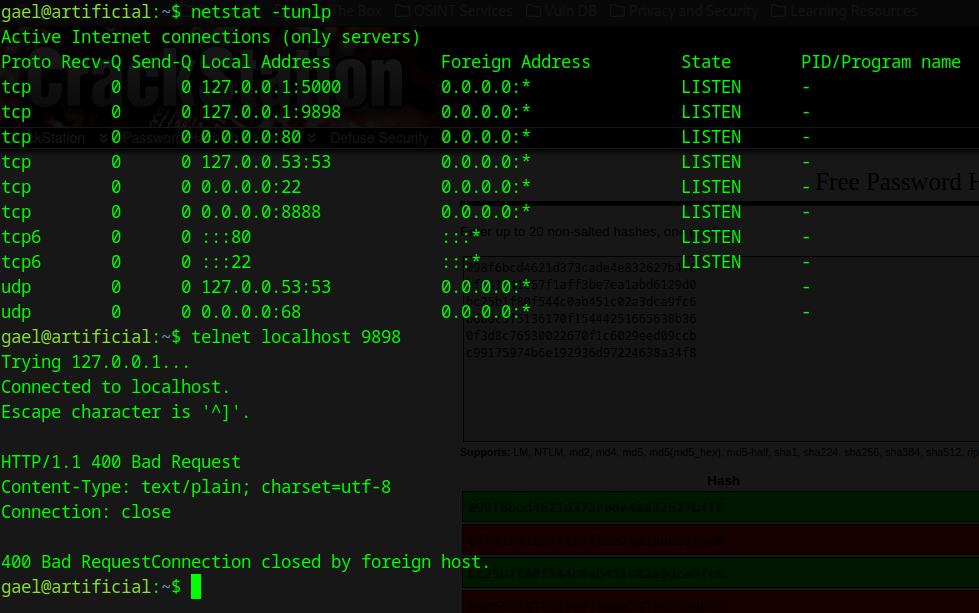
Task: Select the c99175974b6e hash line in textarea
Action: click(x=581, y=353)
